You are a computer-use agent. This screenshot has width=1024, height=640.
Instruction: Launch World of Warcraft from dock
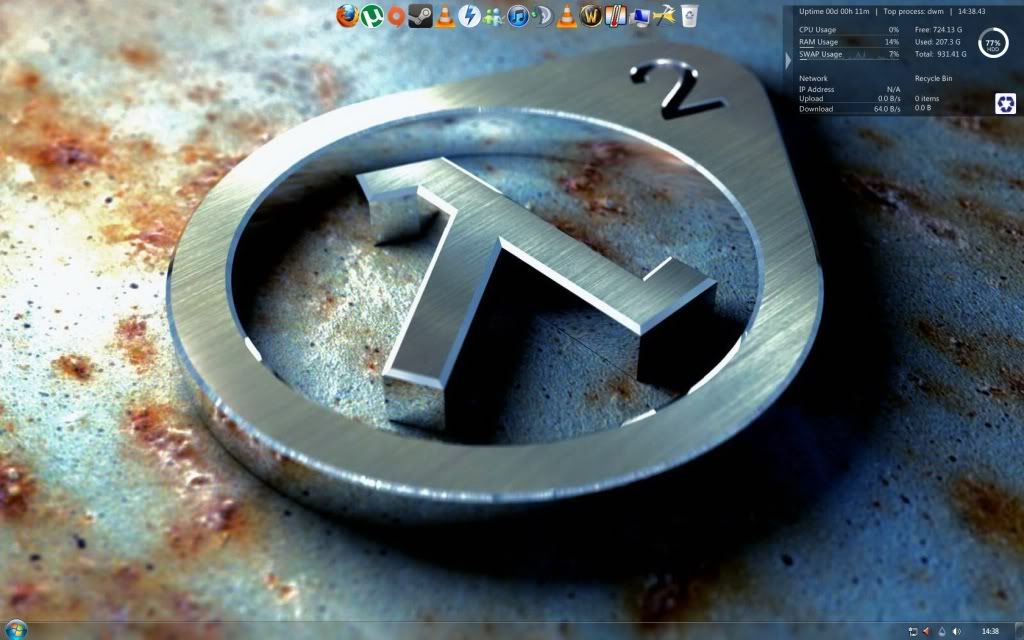point(590,16)
